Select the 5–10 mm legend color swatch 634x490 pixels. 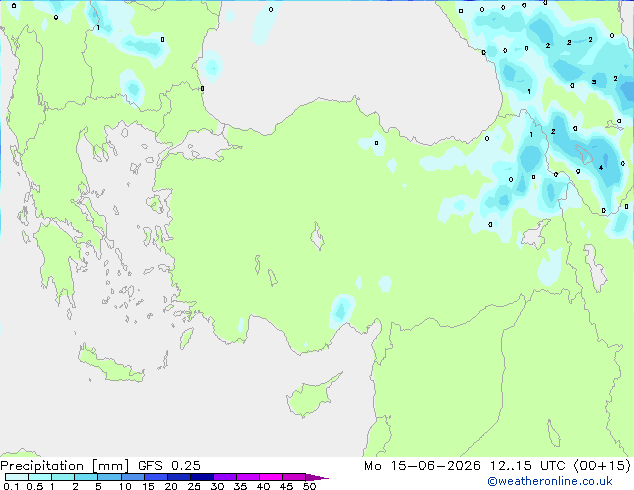(x=109, y=477)
